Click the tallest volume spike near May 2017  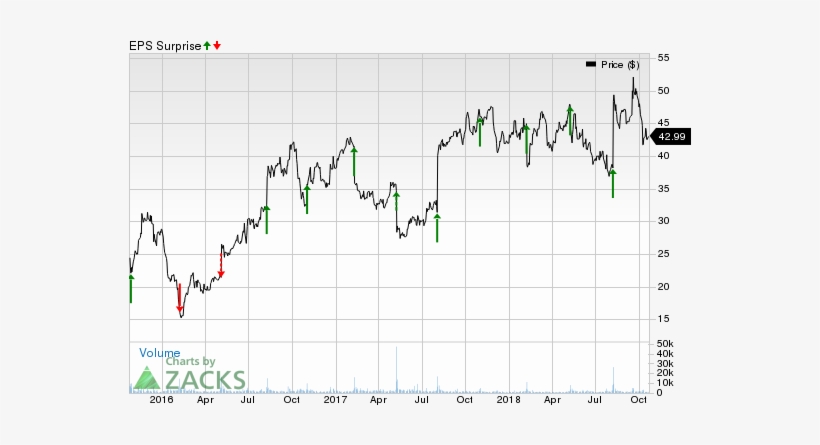[x=396, y=369]
